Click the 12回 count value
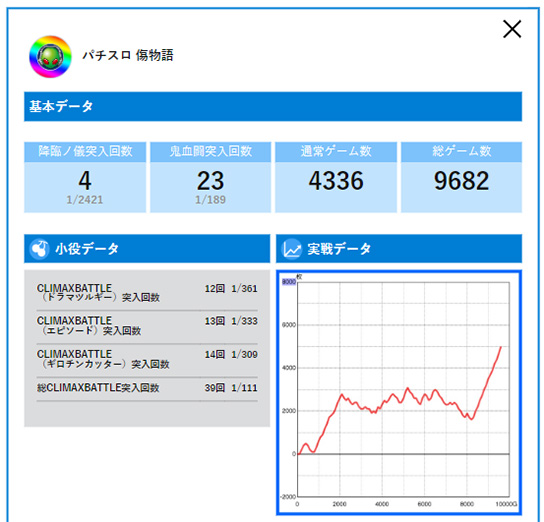The height and width of the screenshot is (522, 544). 215,289
